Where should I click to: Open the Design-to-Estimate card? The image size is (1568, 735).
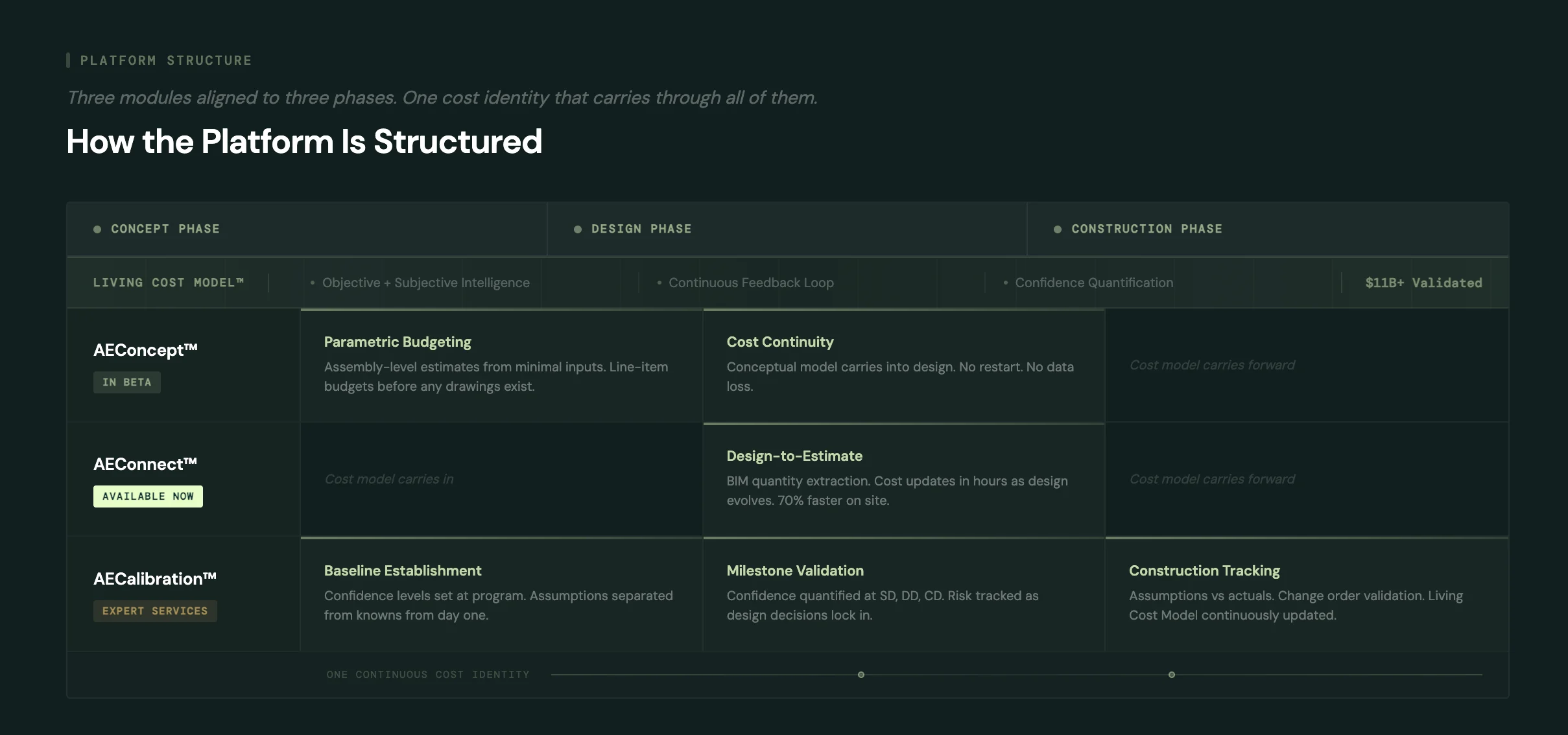pos(903,480)
